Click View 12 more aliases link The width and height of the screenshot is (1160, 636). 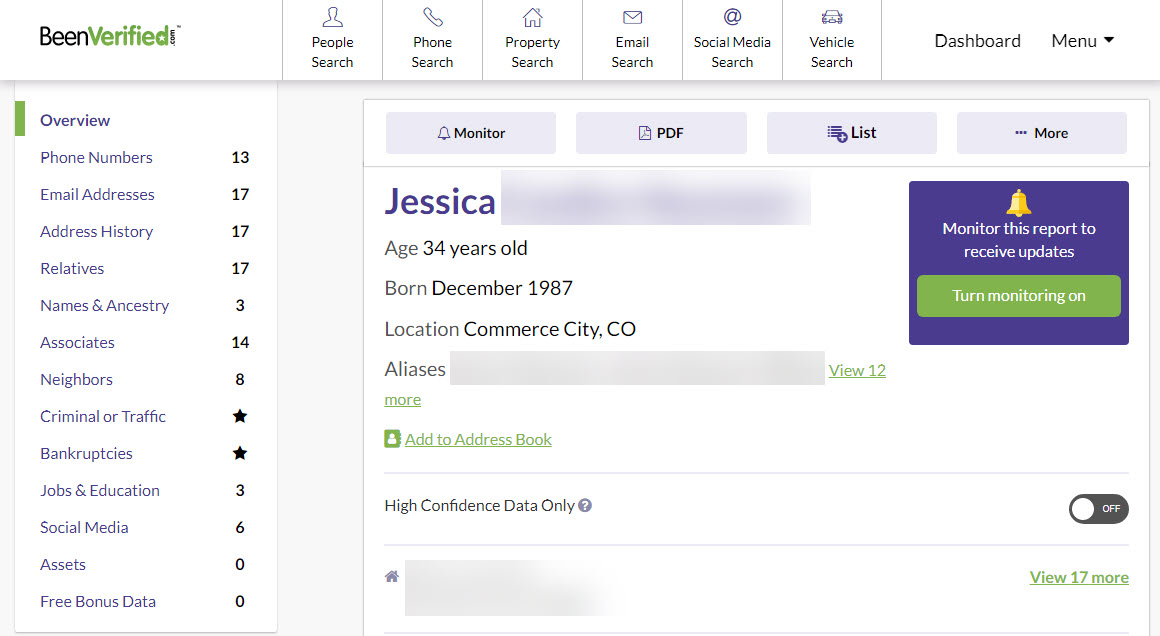857,371
